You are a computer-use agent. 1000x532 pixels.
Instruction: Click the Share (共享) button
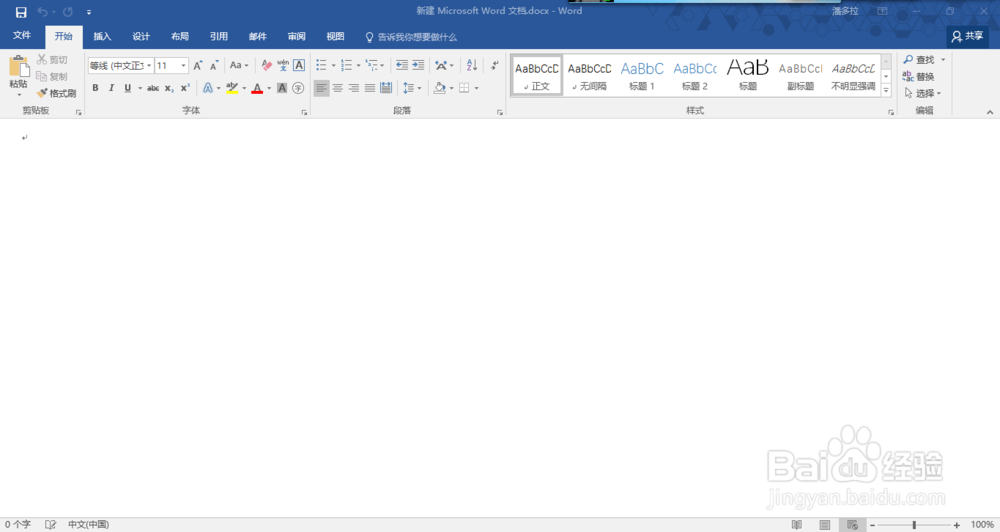(x=967, y=36)
